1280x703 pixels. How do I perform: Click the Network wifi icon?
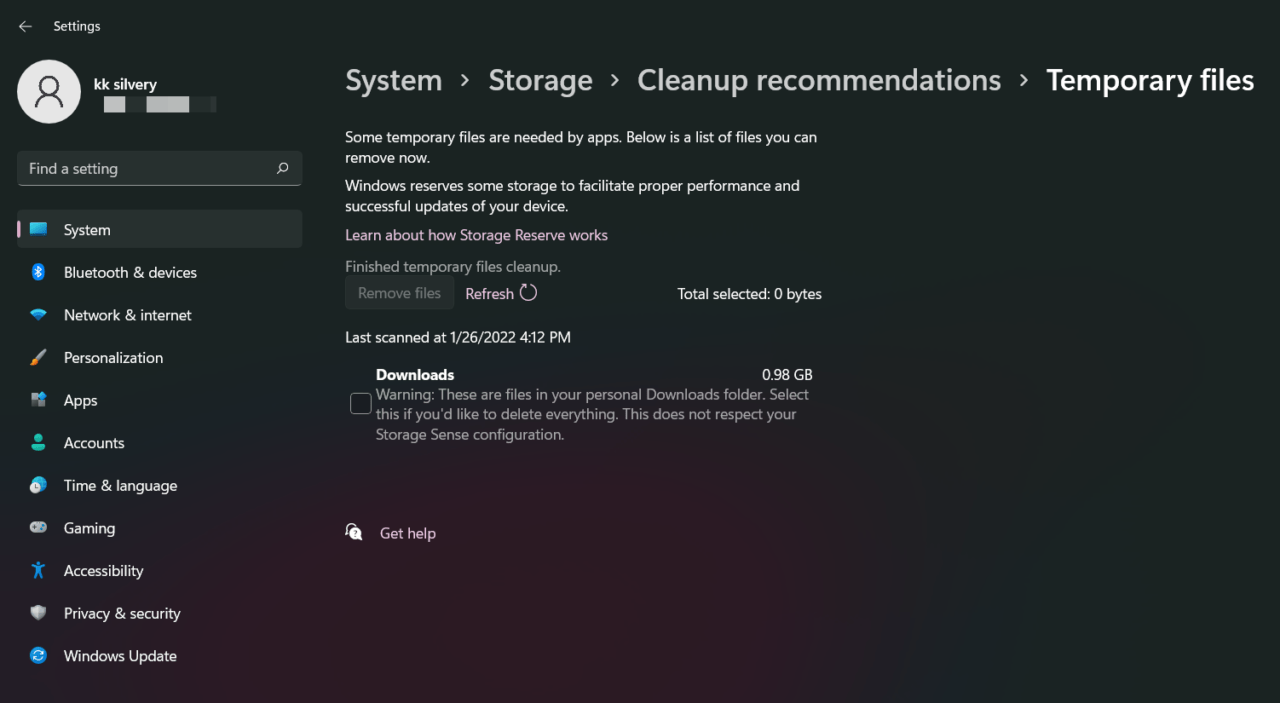pos(38,315)
